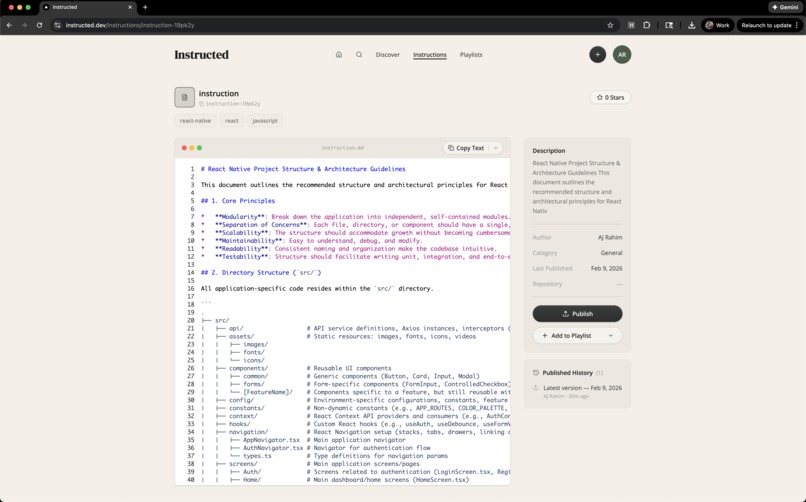
Task: Click the '**Testability**' bullet line
Action: (355, 257)
